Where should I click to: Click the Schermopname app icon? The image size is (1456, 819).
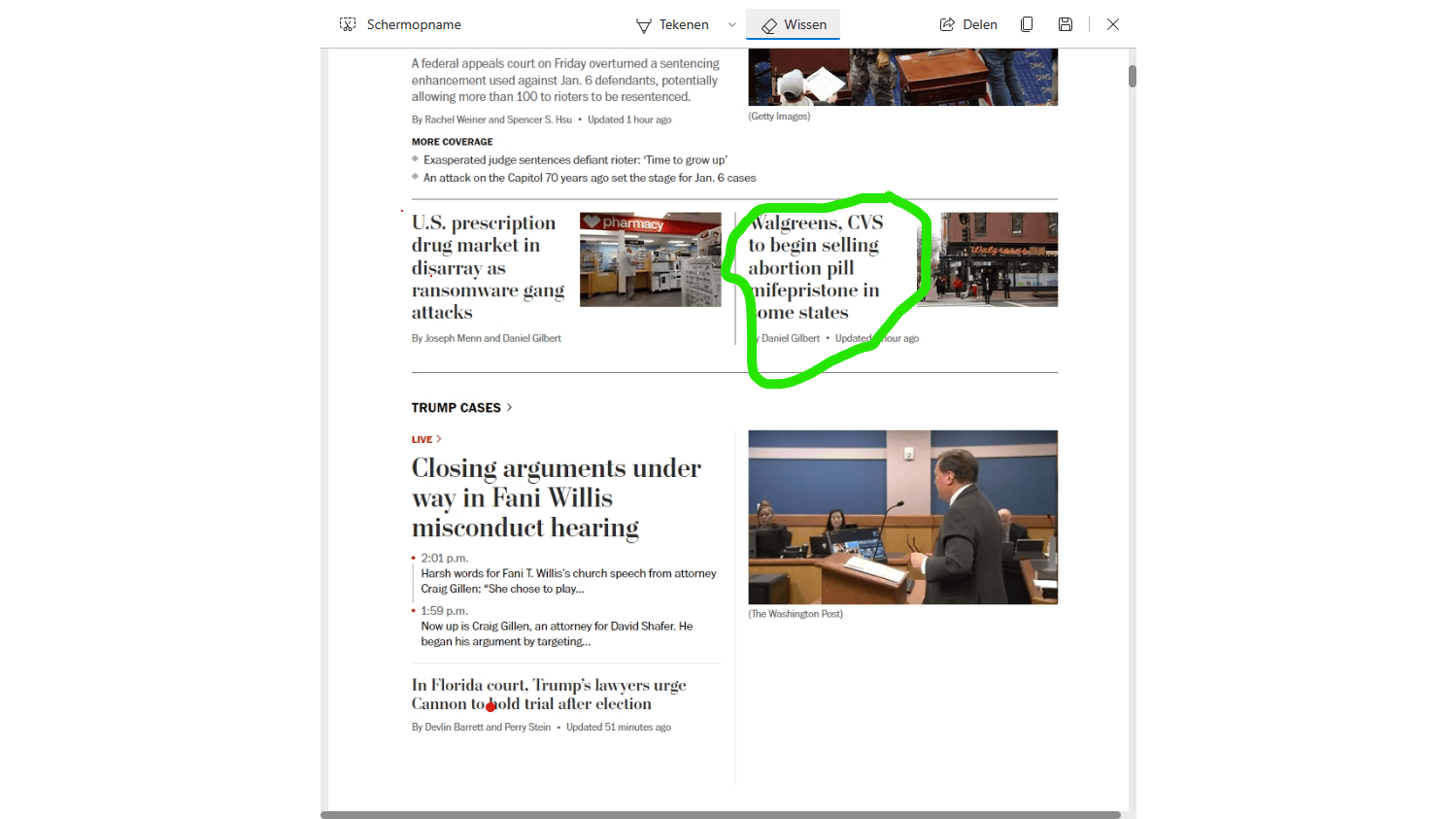click(x=348, y=24)
